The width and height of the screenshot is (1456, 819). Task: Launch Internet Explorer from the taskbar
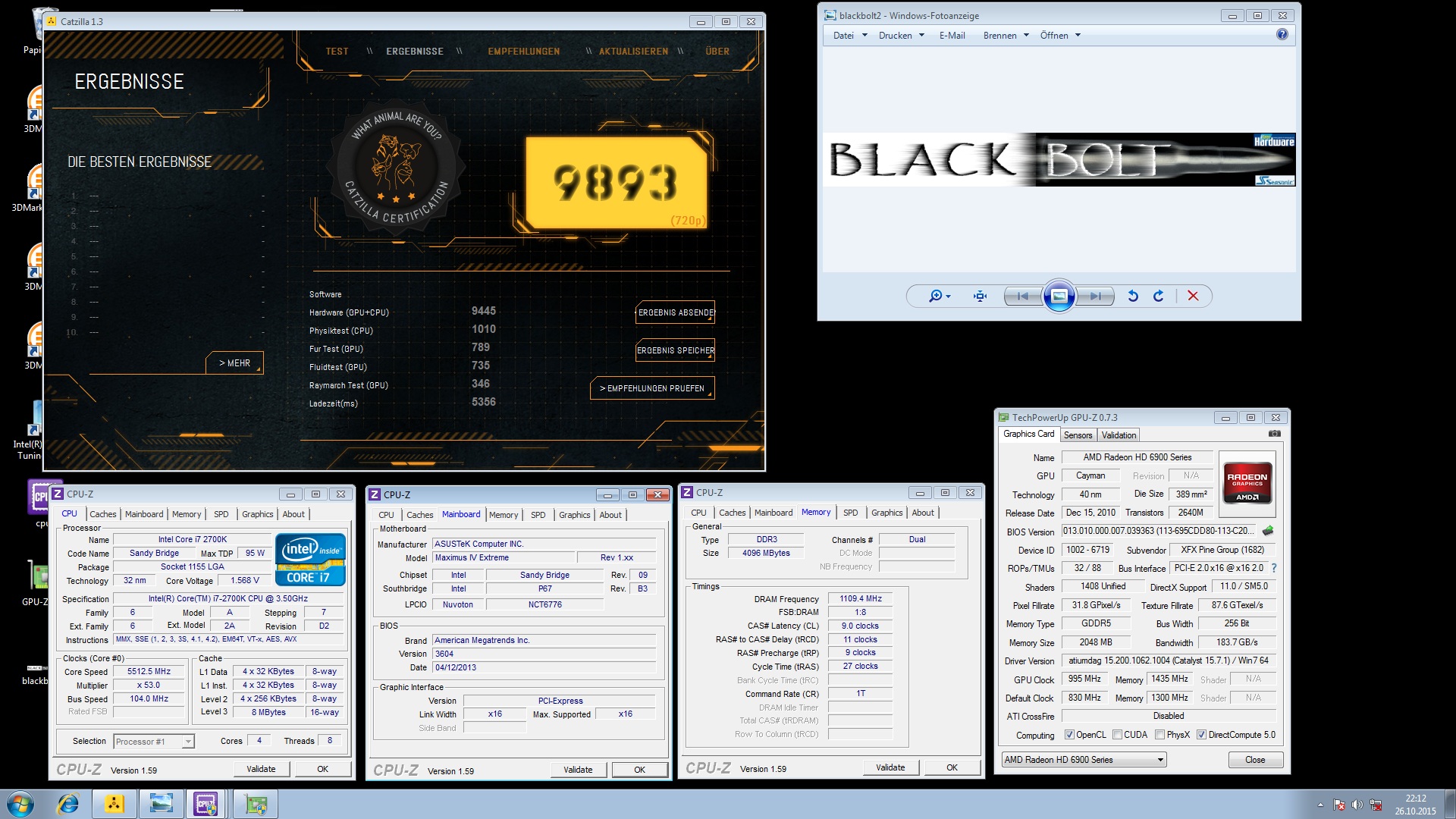point(68,804)
